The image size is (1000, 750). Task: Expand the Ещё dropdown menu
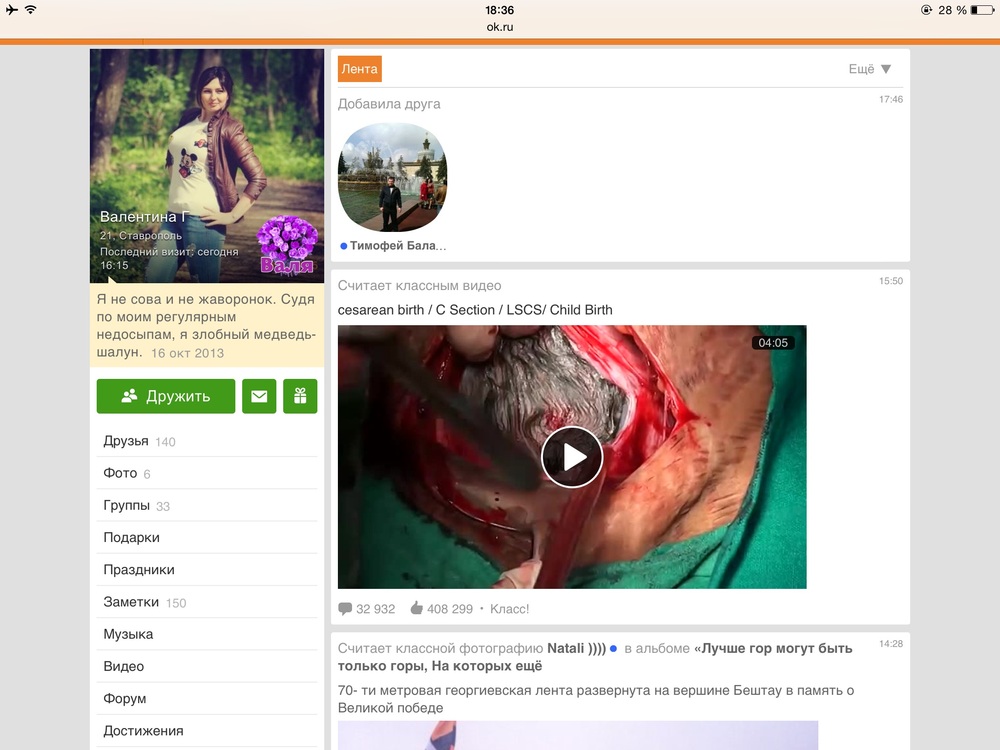coord(869,69)
